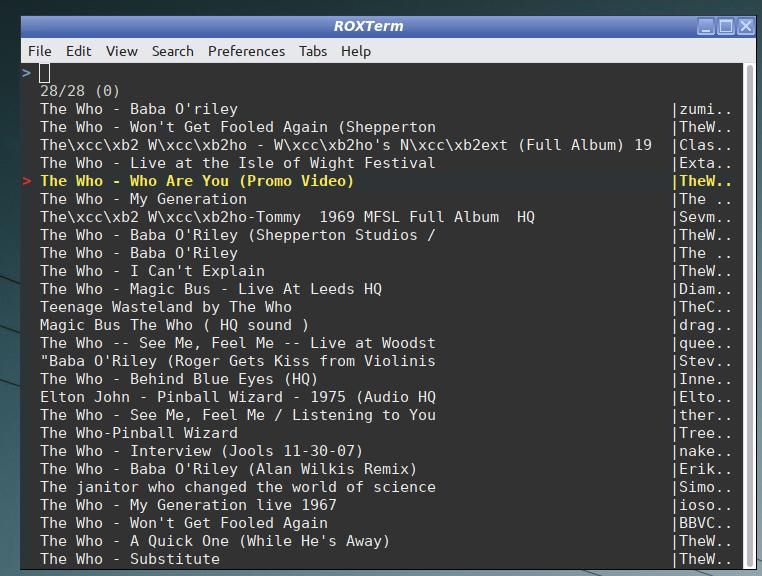Click uploader 'Inne..' channel text
This screenshot has width=762, height=576.
click(705, 379)
